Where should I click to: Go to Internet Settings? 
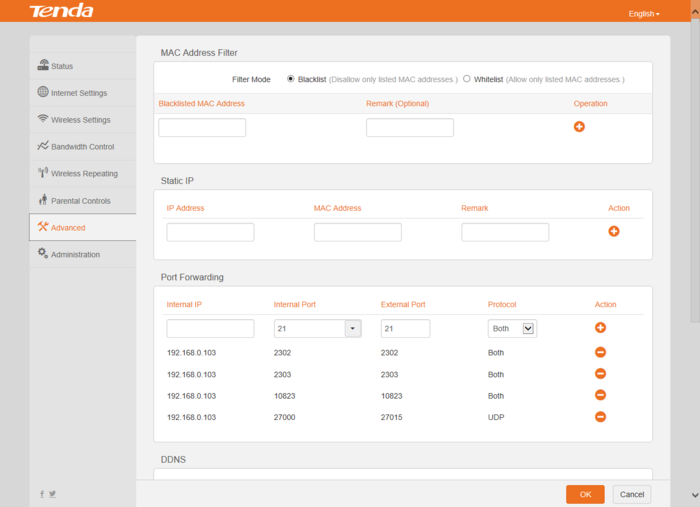(83, 93)
